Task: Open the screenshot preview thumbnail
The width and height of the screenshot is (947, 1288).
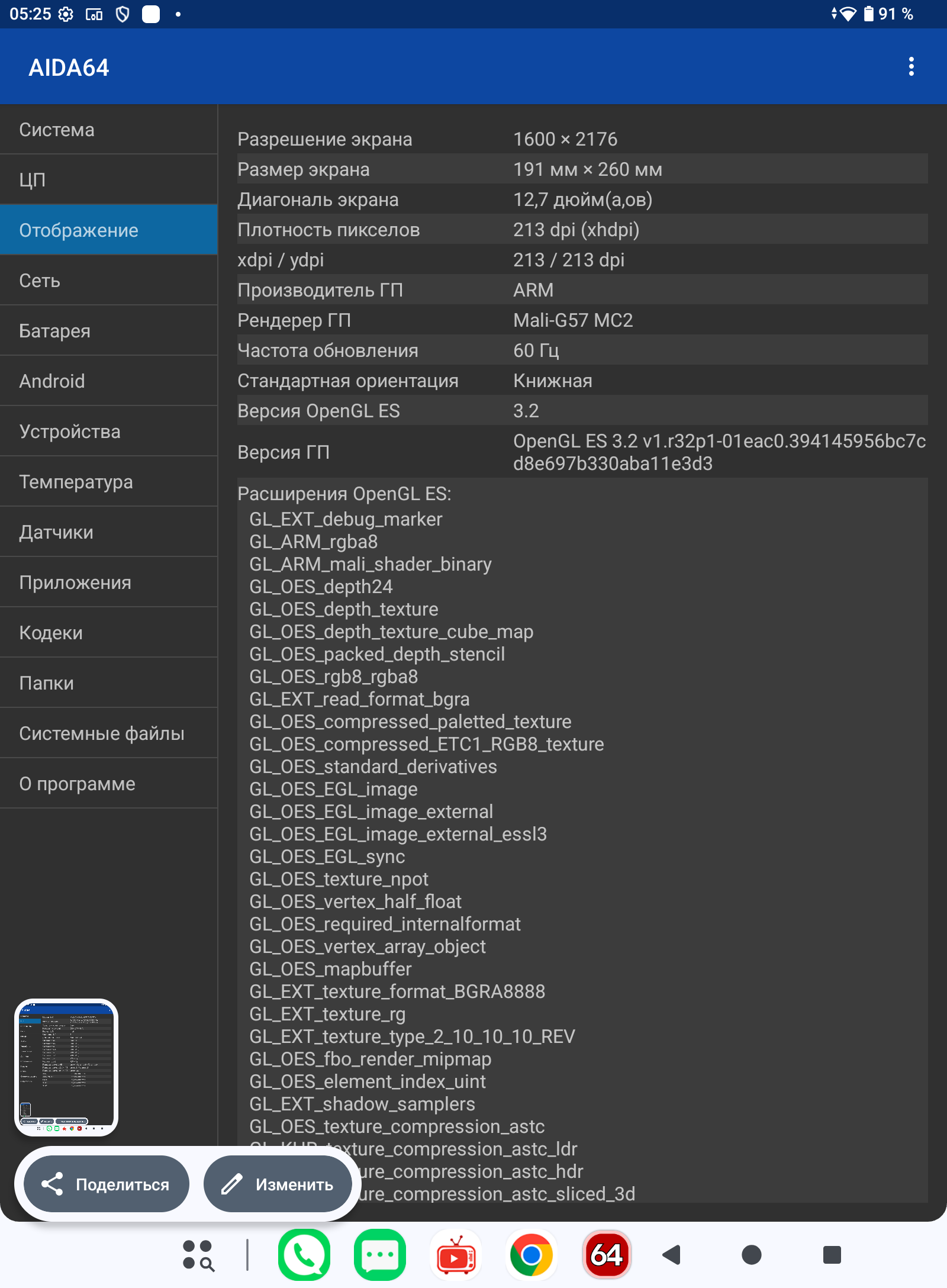Action: tap(66, 1067)
